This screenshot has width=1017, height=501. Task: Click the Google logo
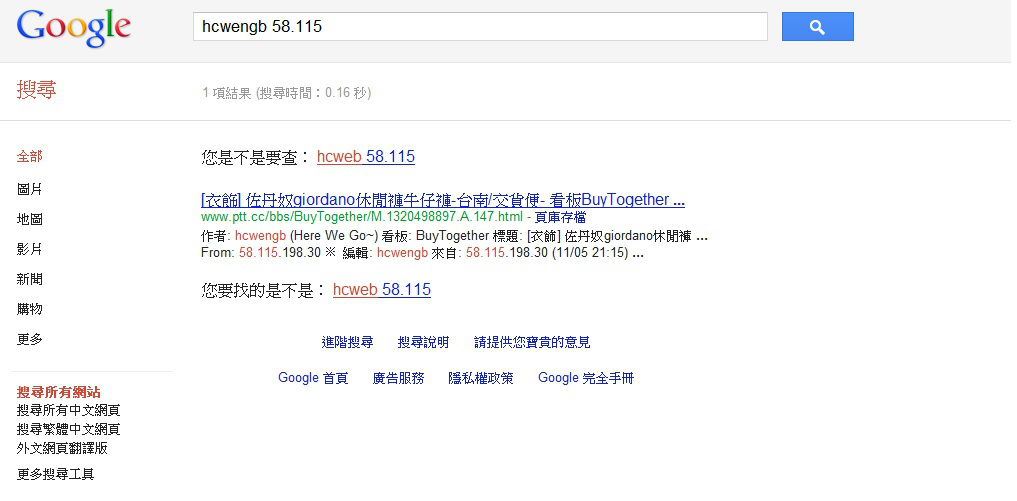[x=74, y=29]
